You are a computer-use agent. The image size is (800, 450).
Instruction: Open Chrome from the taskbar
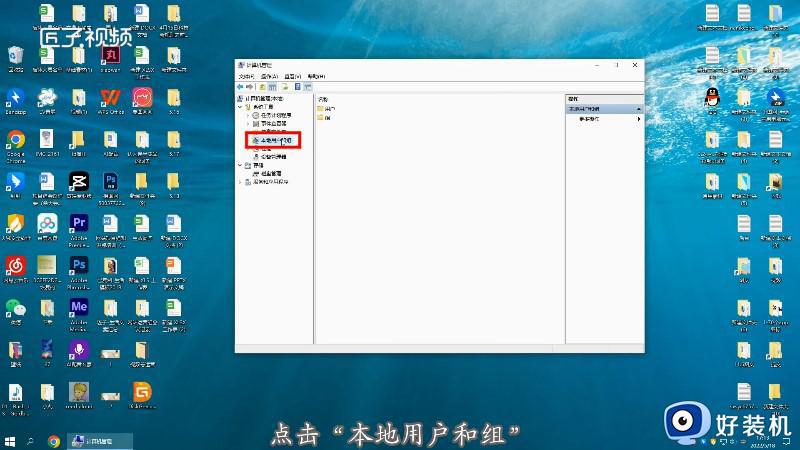click(54, 441)
